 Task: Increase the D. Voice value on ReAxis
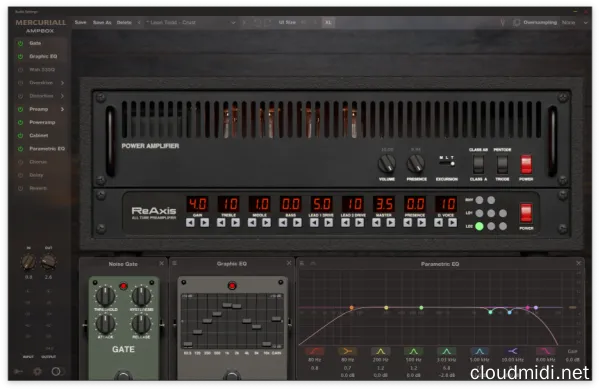coord(452,223)
